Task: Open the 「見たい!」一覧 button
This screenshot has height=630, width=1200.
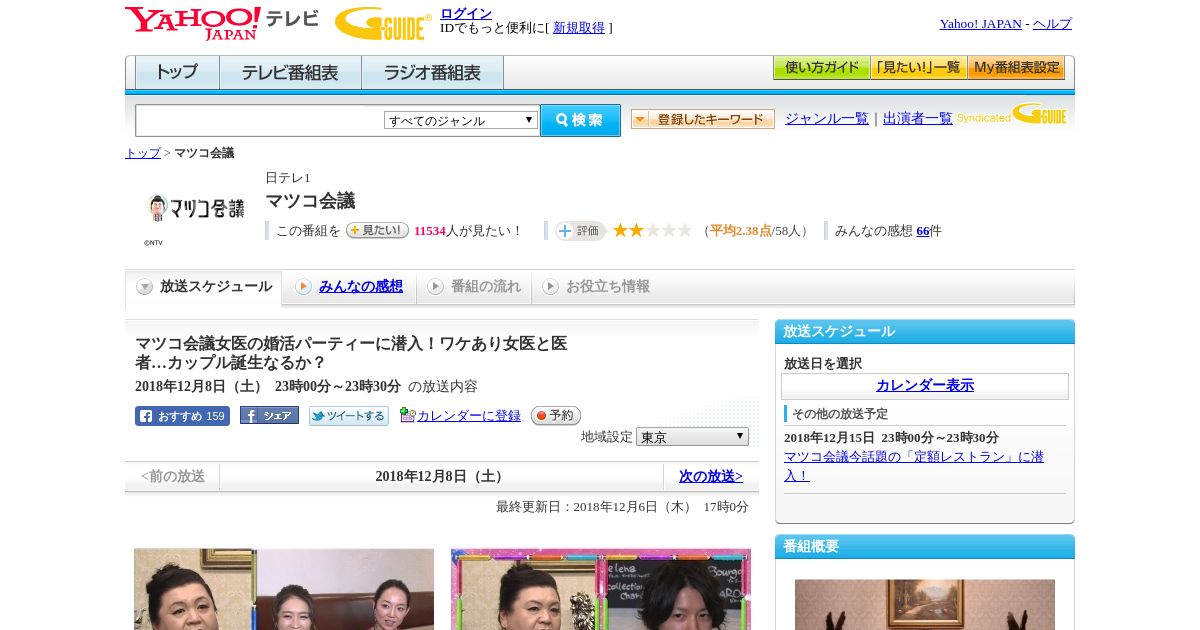Action: click(918, 68)
